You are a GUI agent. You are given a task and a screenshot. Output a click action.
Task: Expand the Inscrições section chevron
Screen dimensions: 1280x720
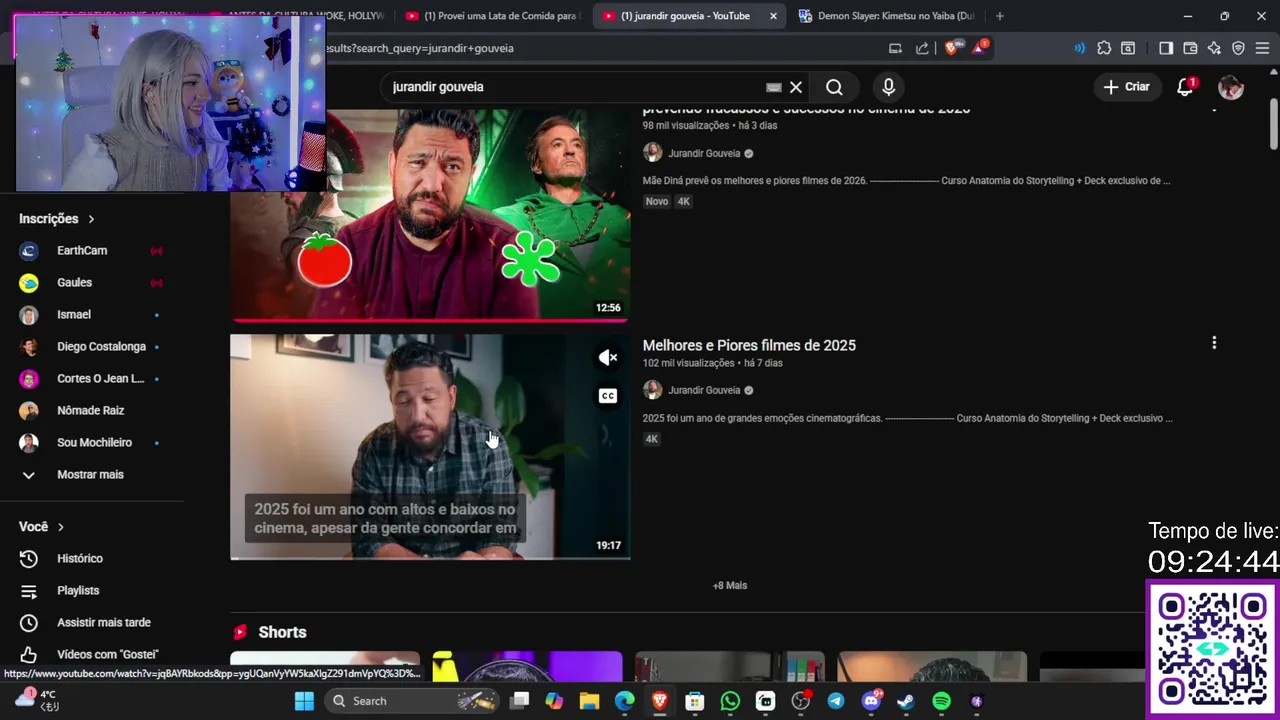(x=91, y=219)
